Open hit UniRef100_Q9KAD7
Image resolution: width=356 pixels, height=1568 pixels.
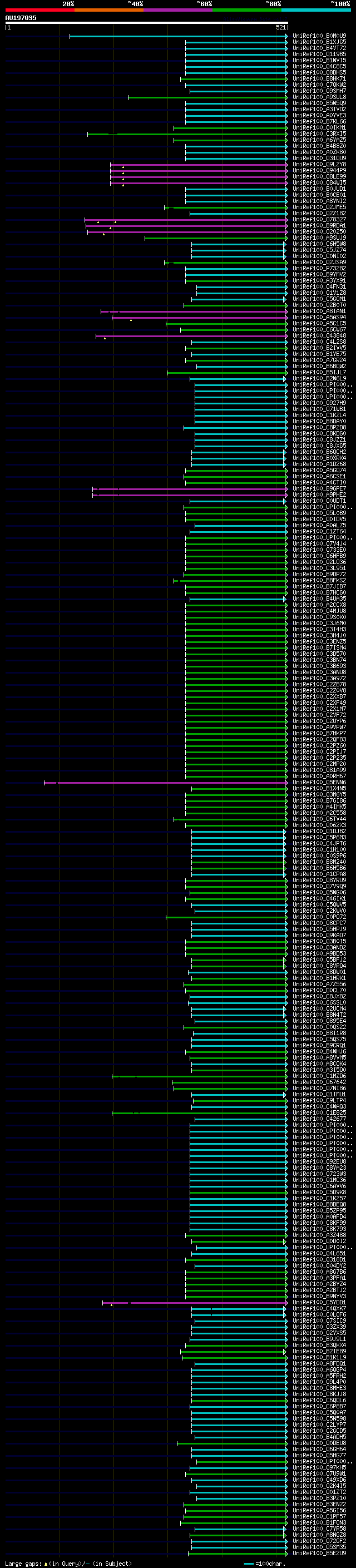tap(319, 936)
